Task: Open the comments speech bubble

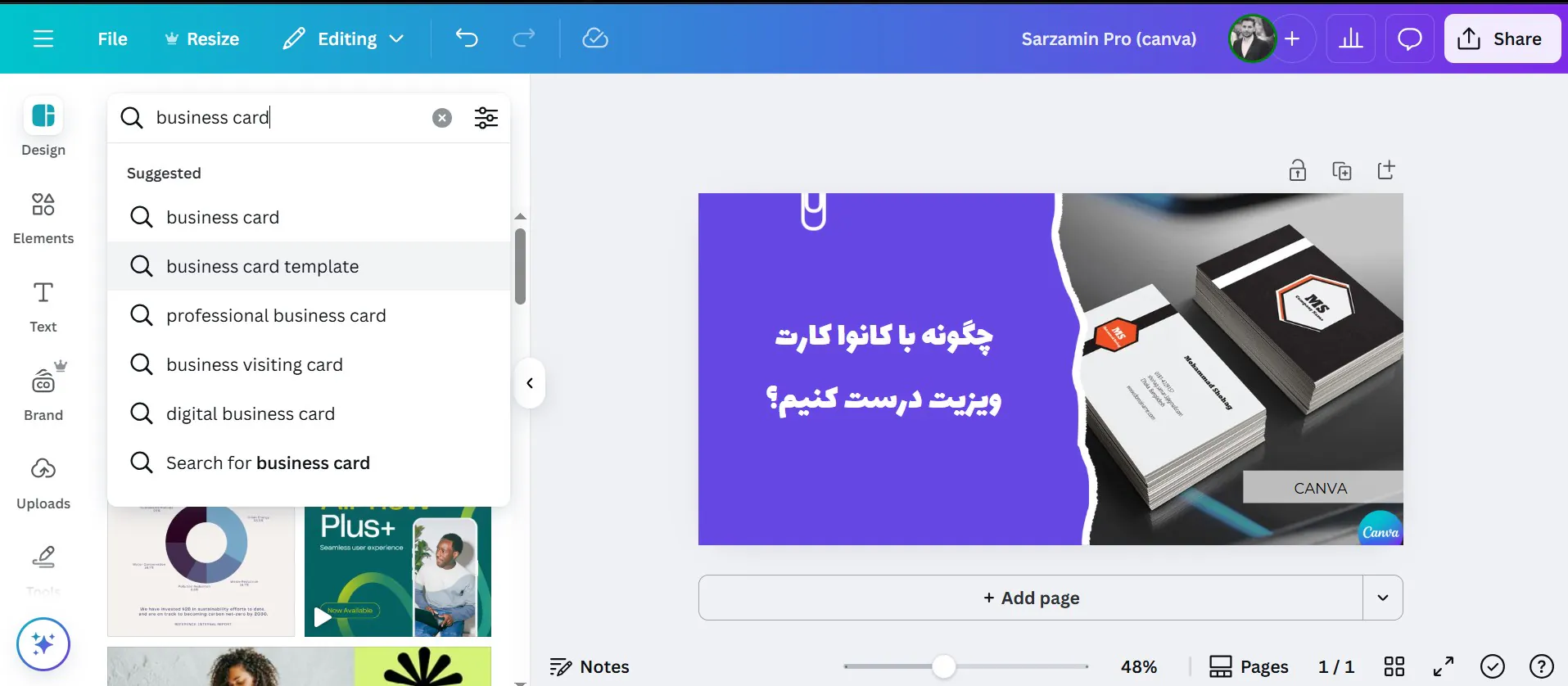Action: 1409,38
